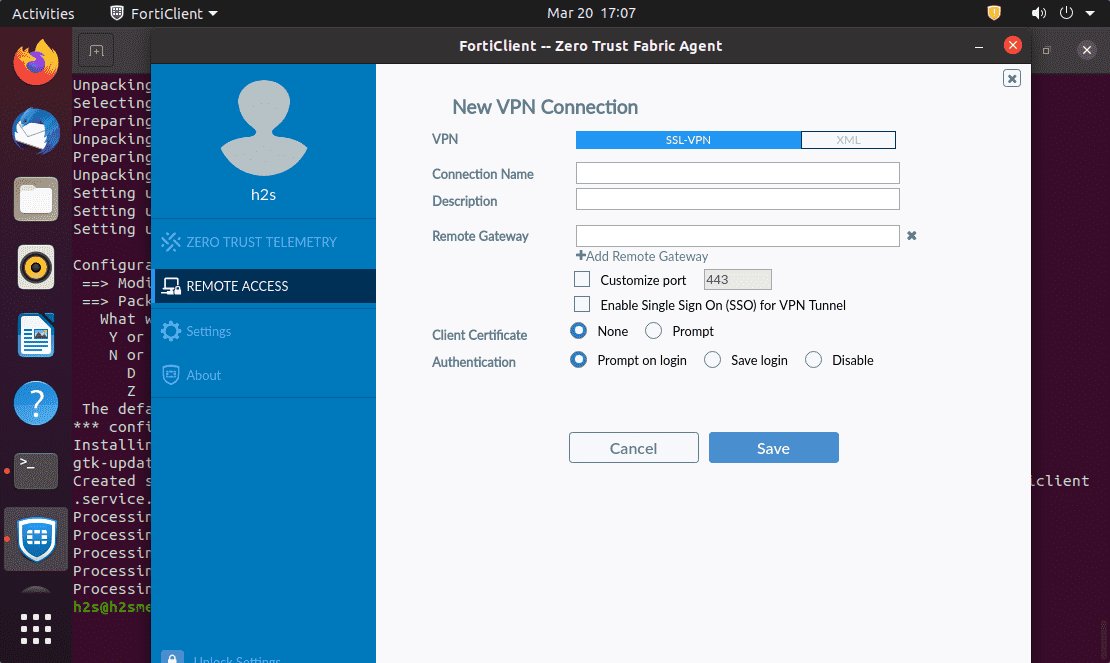
Task: Check Enable Single Sign On for VPN Tunnel
Action: (x=582, y=305)
